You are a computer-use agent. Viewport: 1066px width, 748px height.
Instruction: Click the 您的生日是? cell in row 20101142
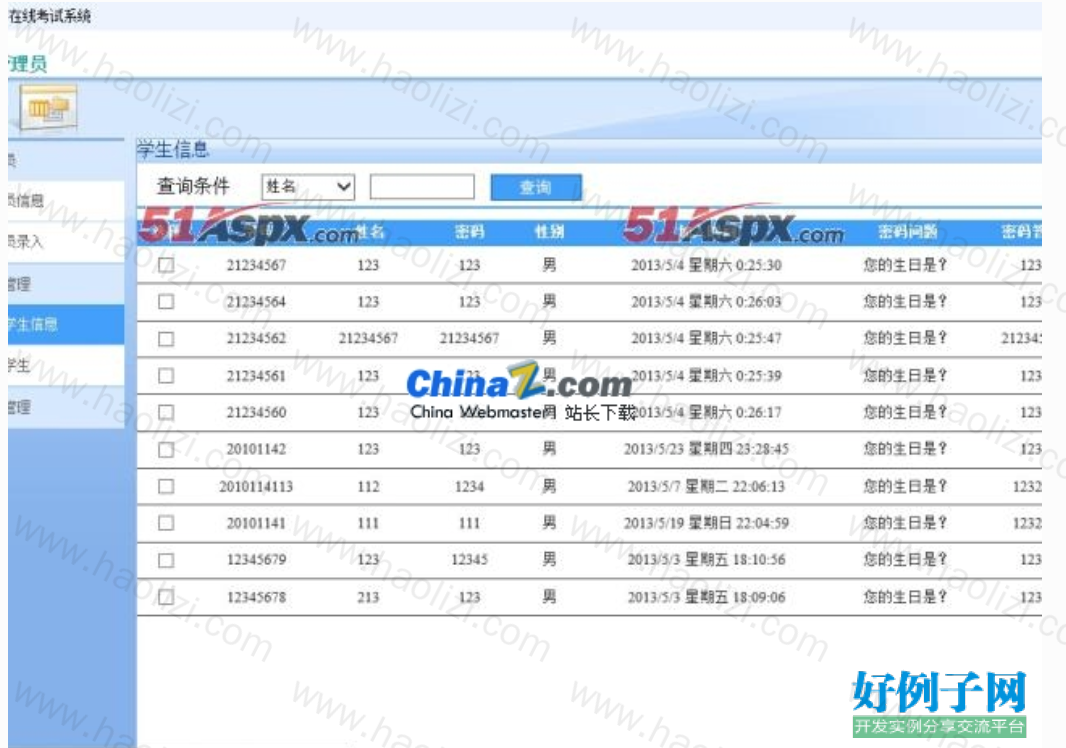click(905, 449)
